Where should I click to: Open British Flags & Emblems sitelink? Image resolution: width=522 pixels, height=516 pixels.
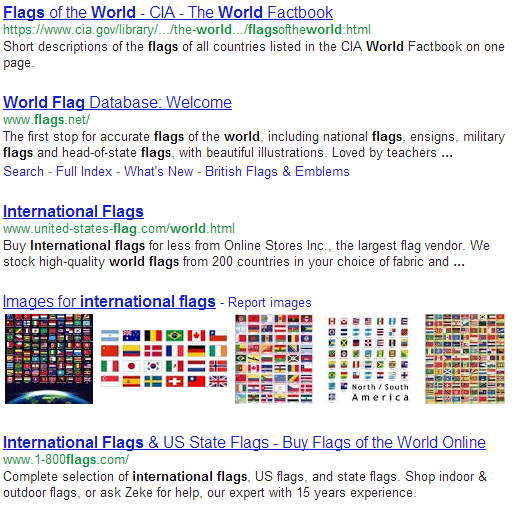tap(277, 171)
